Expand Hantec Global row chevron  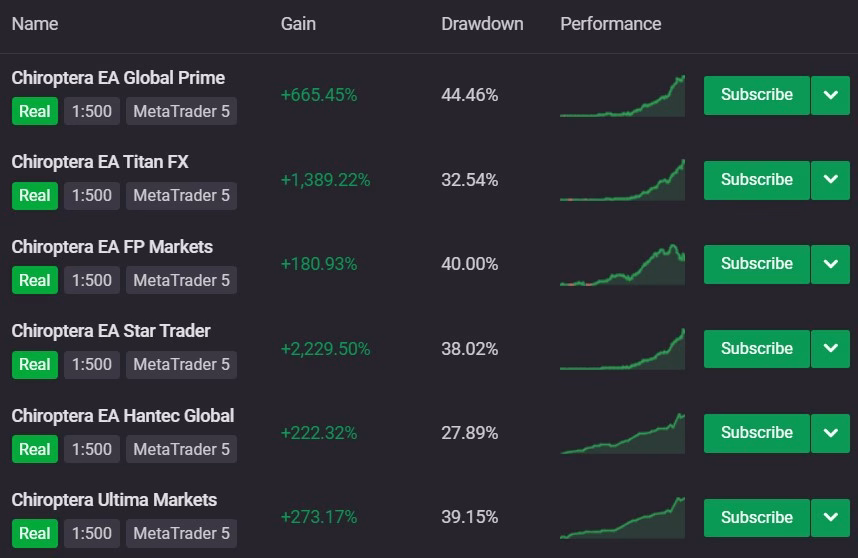pos(830,433)
